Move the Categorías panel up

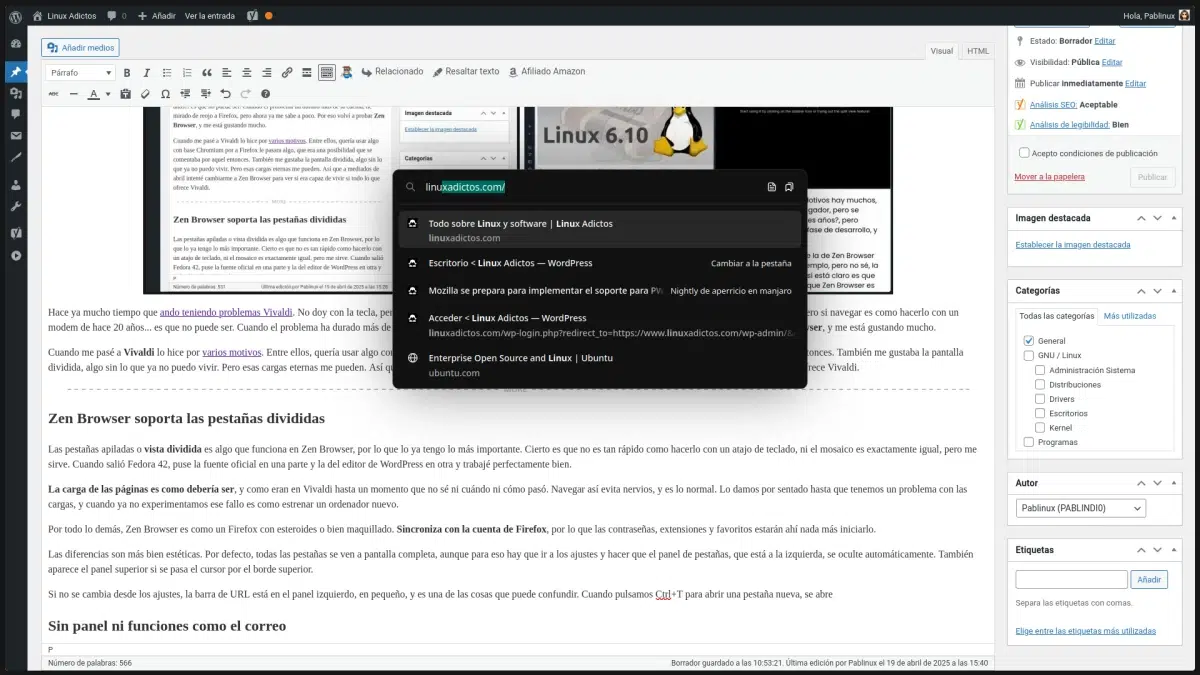[1143, 291]
